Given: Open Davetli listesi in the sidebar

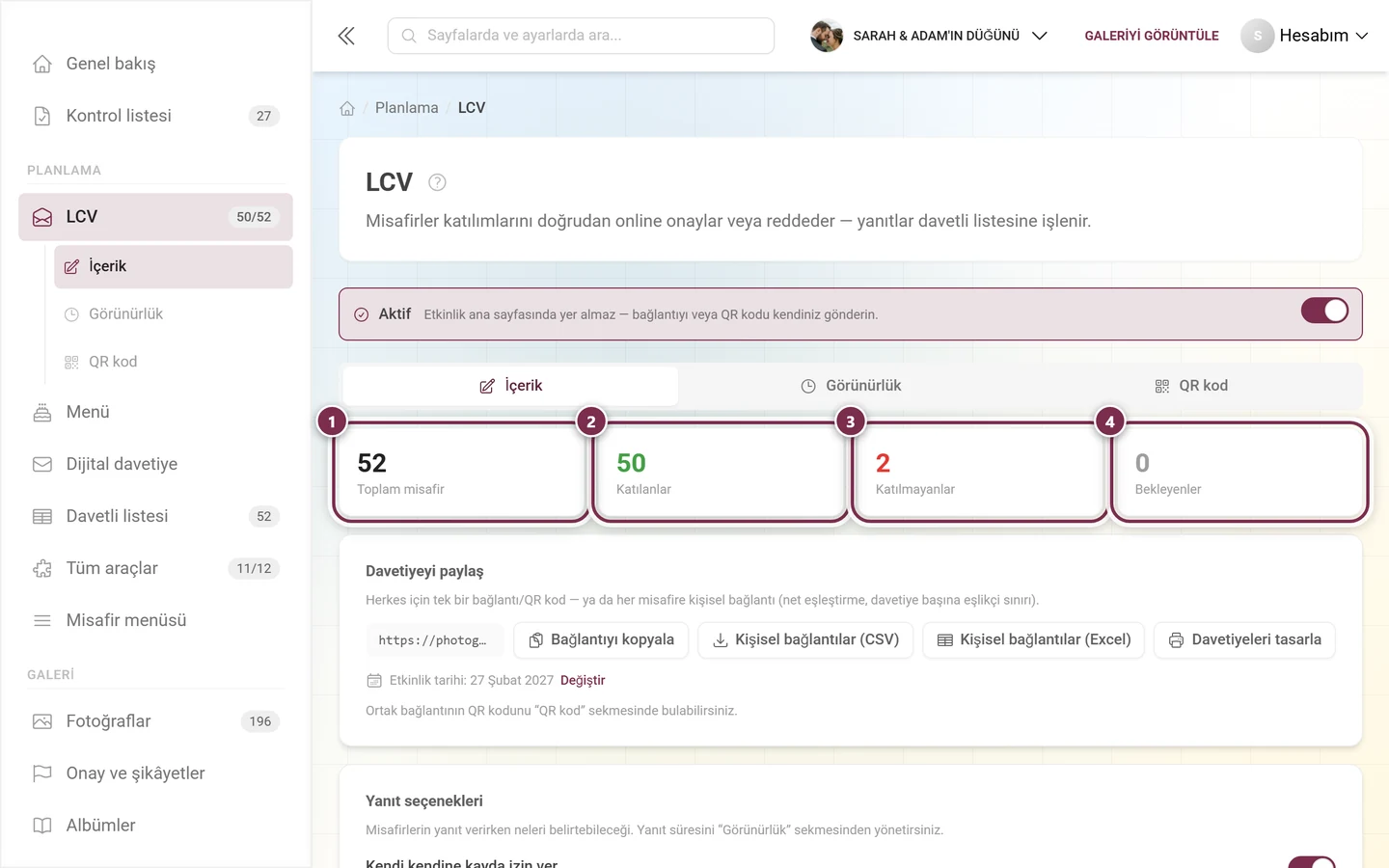Looking at the screenshot, I should coord(155,516).
